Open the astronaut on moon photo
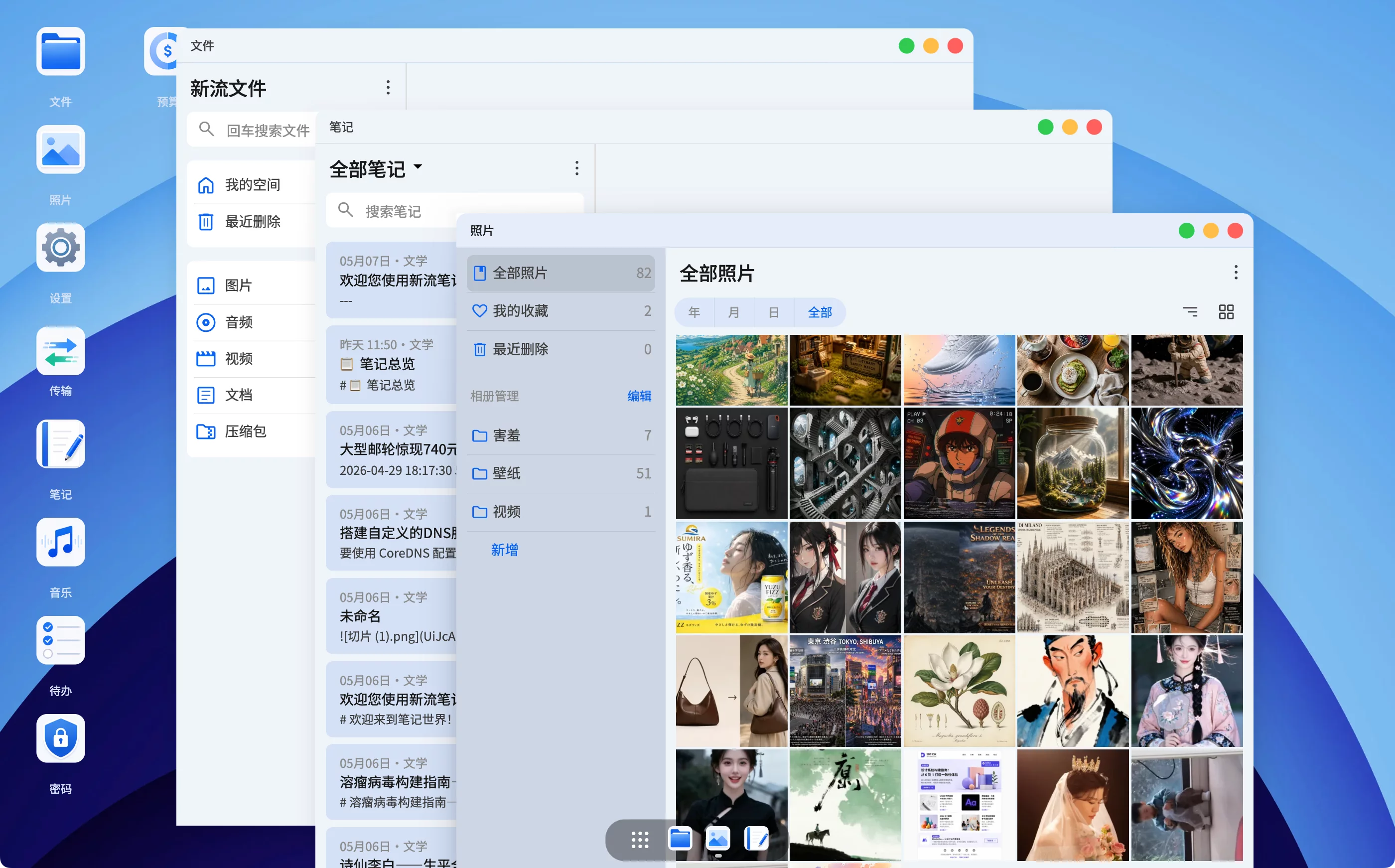Screen dimensions: 1395x868 (x=1187, y=370)
